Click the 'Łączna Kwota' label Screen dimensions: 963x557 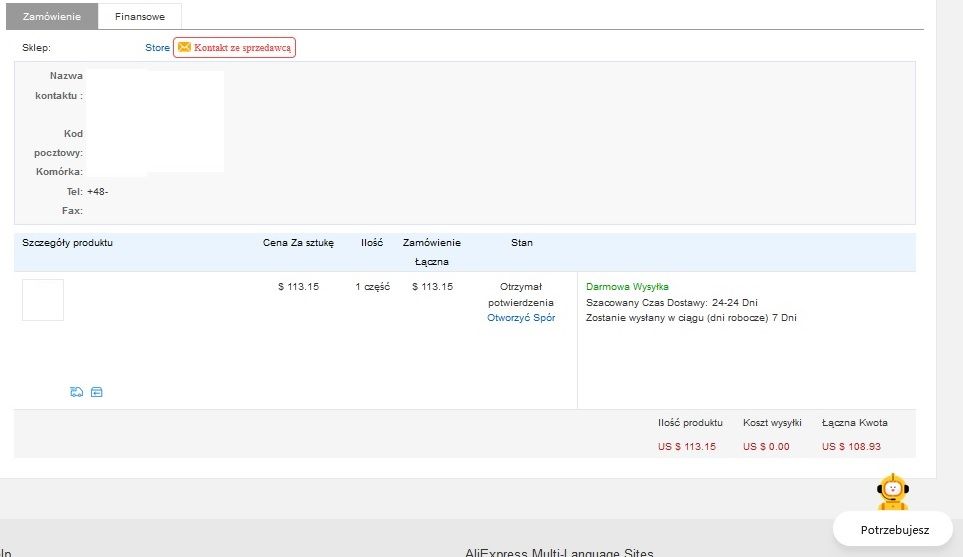point(854,423)
